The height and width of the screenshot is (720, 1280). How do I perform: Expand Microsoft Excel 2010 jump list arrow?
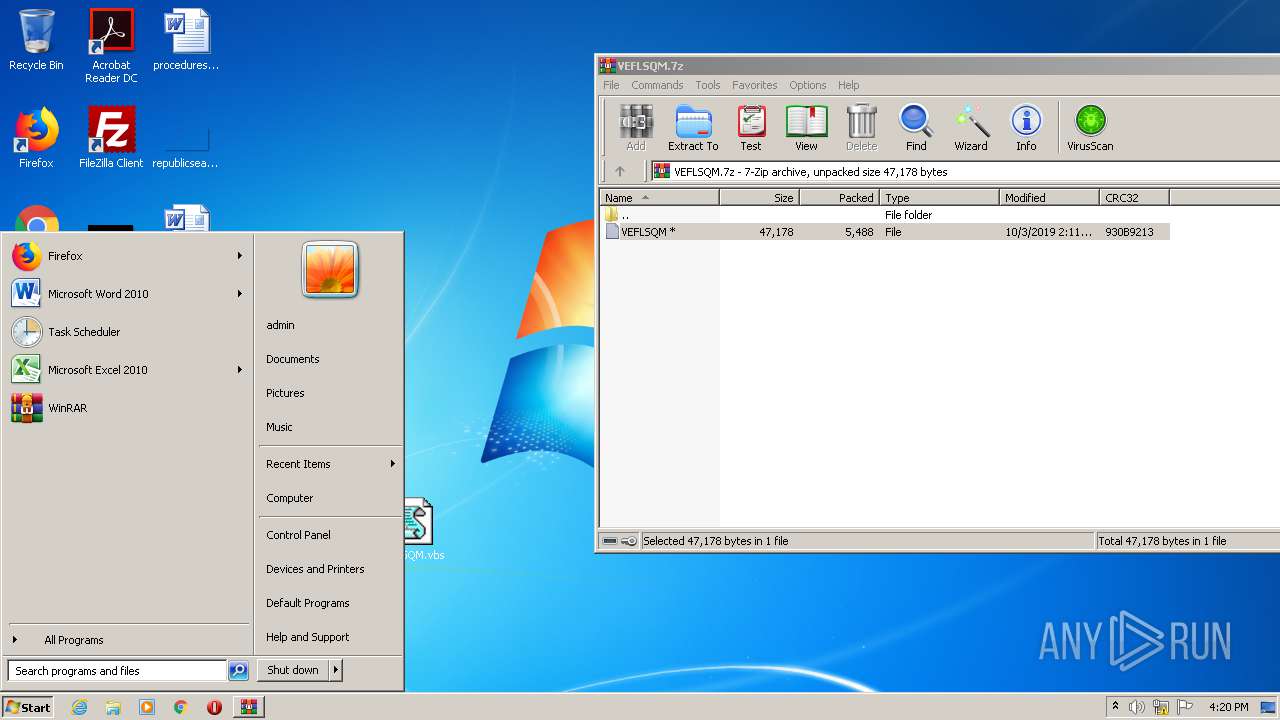click(x=240, y=370)
